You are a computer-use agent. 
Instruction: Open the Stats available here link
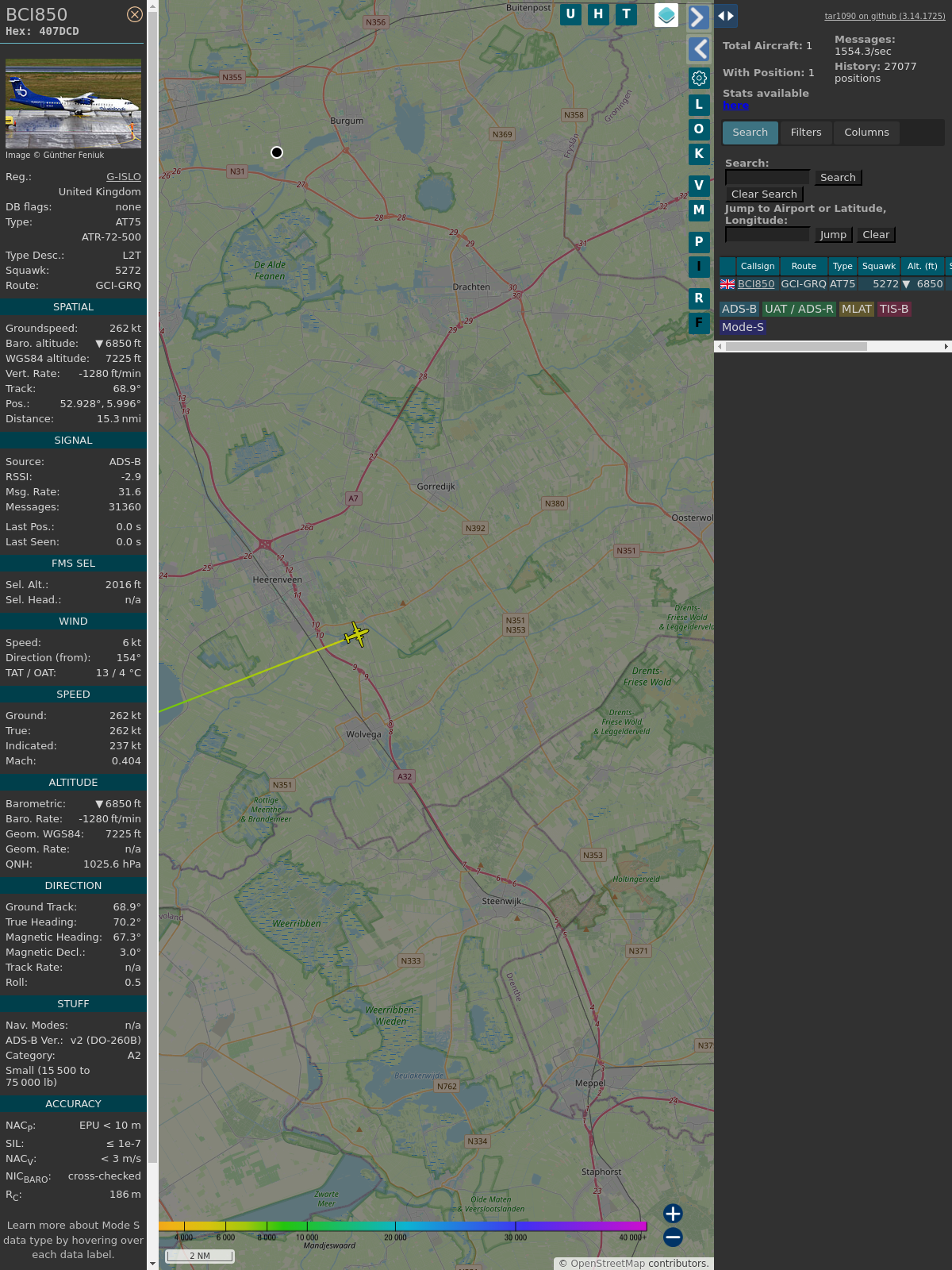[735, 106]
